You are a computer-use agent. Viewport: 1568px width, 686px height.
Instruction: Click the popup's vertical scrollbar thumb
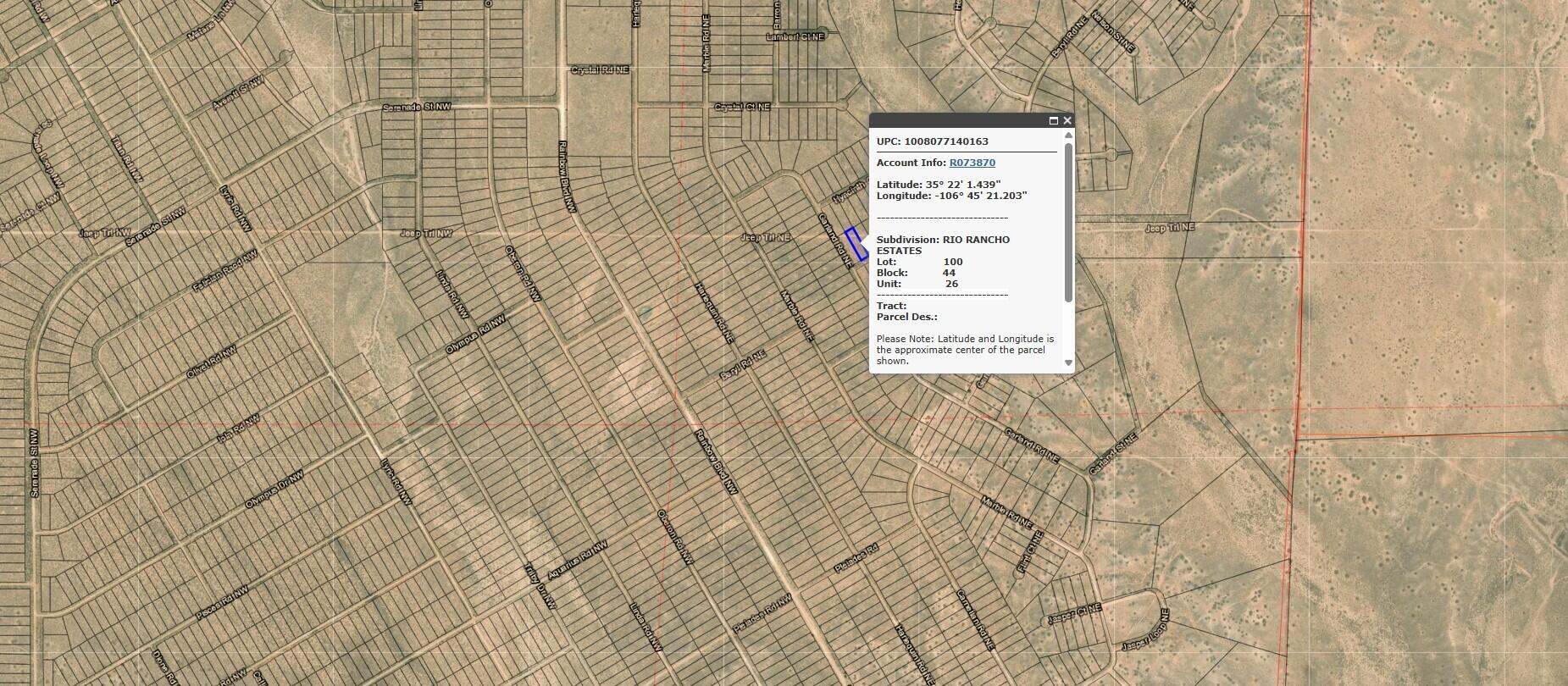(x=1068, y=222)
